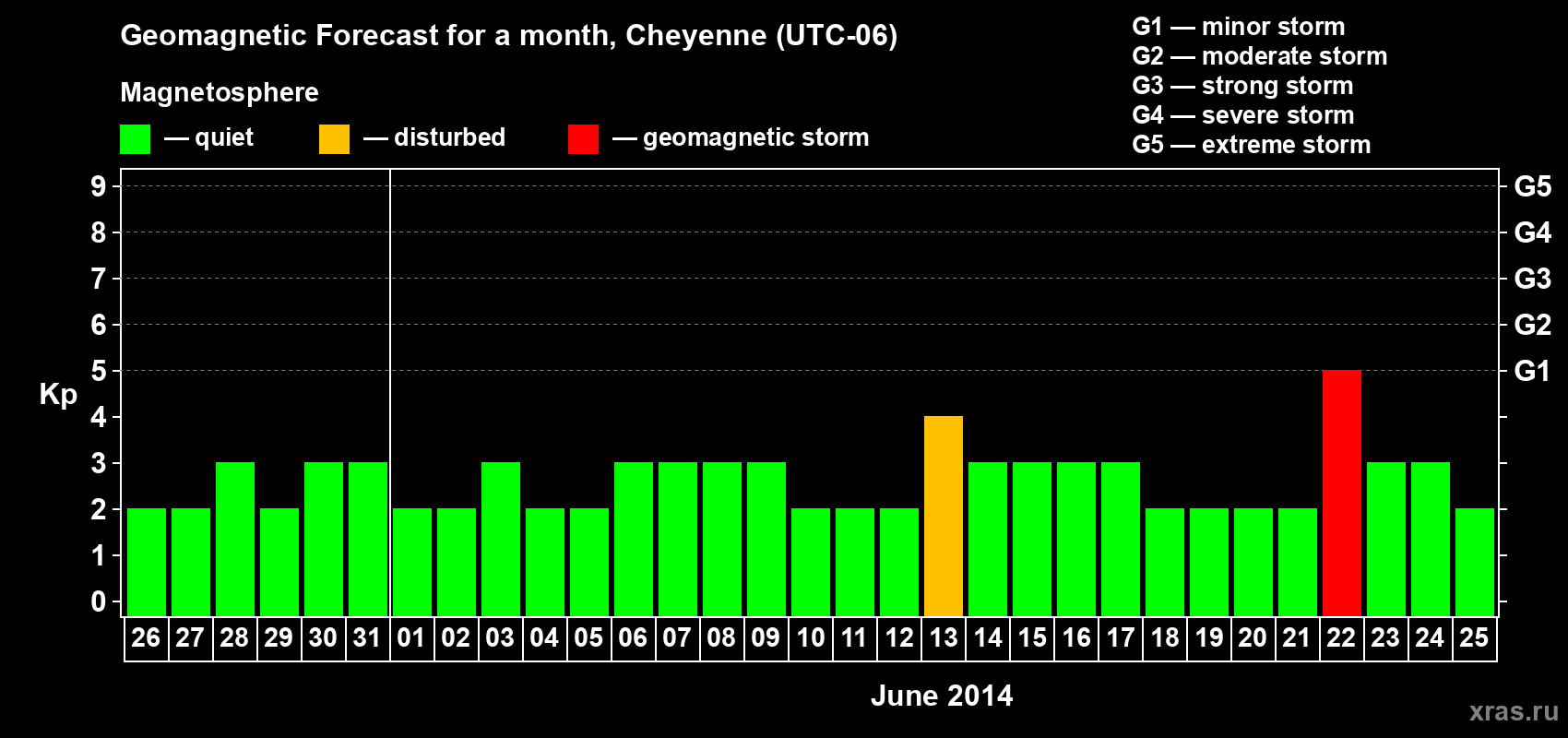
Task: Click the G1 label on right axis
Action: point(1532,371)
